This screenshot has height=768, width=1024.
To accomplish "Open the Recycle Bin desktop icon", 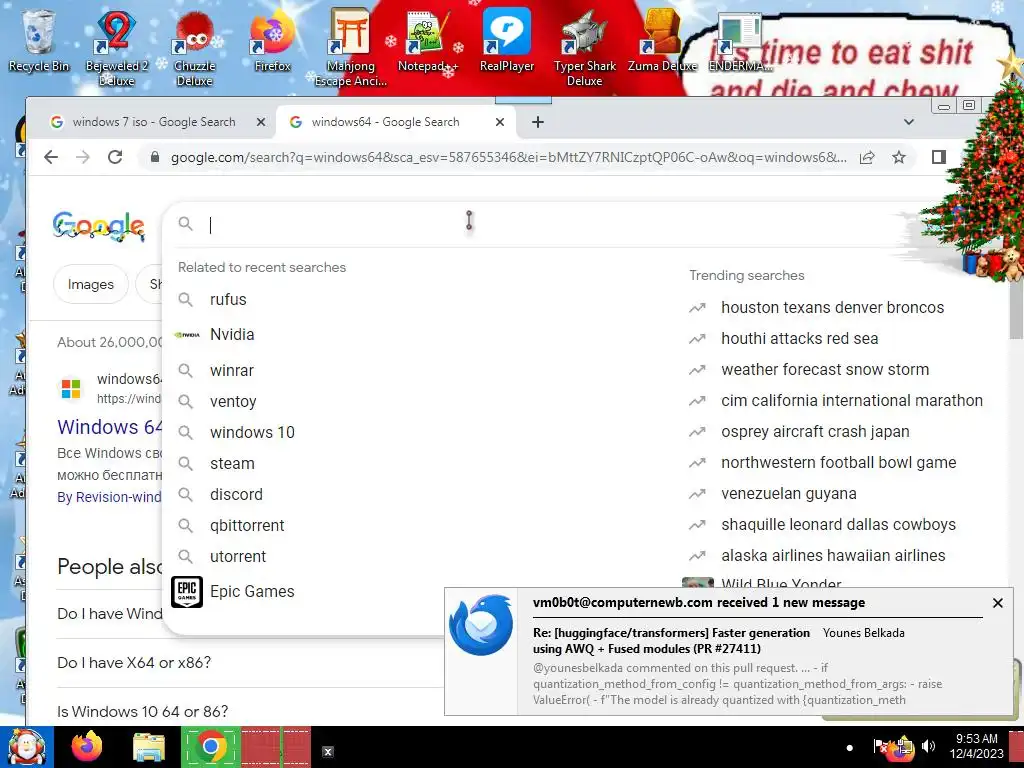I will point(38,40).
